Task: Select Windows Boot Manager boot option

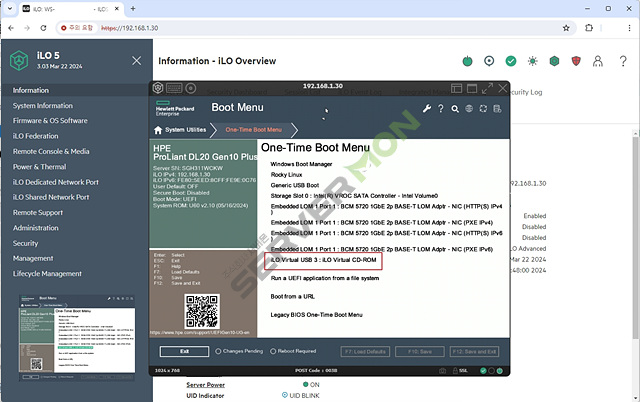Action: [301, 164]
